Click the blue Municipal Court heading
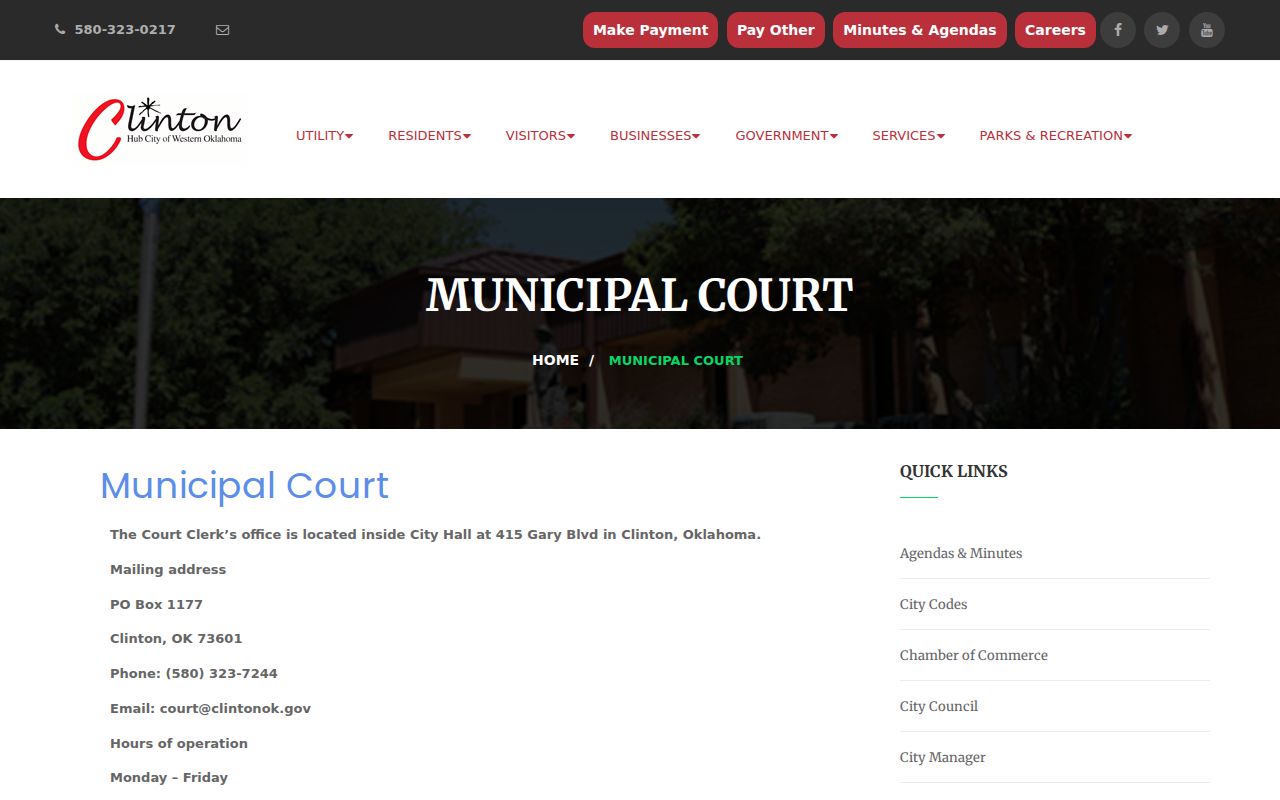Screen dimensions: 1280x800 pyautogui.click(x=244, y=486)
